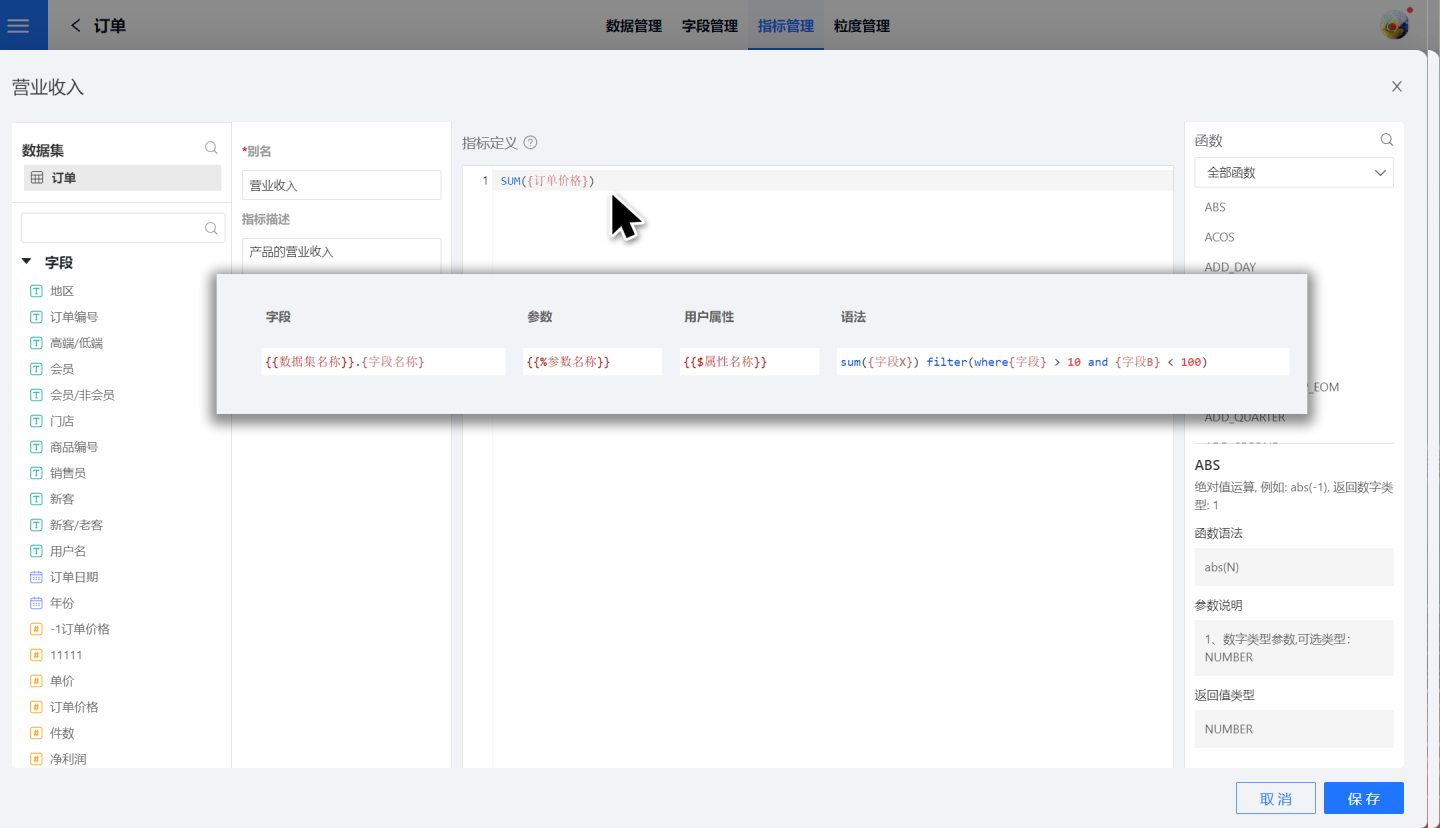Click the field search input box
This screenshot has height=828, width=1440.
112,227
